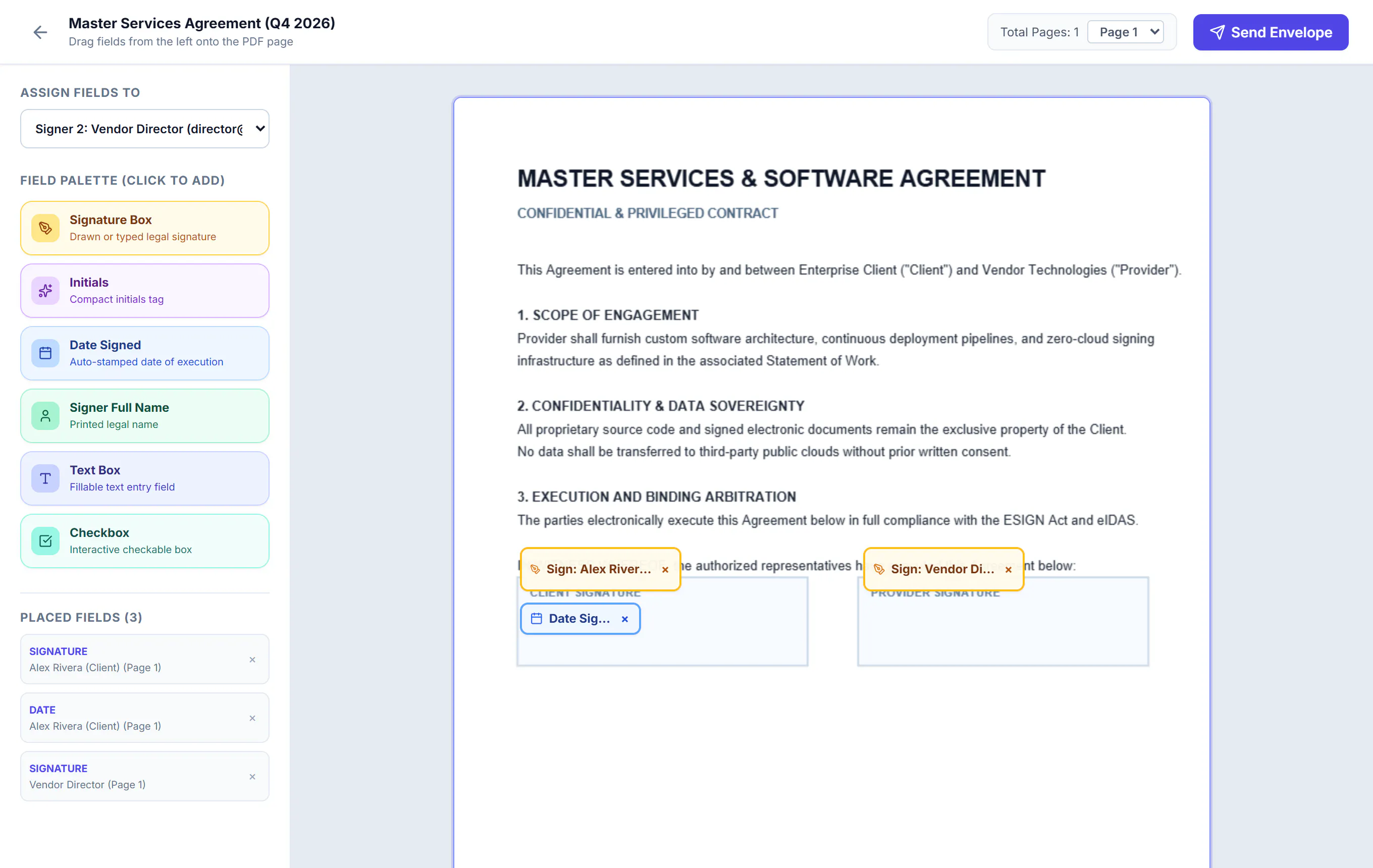The image size is (1373, 868).
Task: Click the pen icon on the Sign: Vendor Di... tag
Action: [879, 569]
